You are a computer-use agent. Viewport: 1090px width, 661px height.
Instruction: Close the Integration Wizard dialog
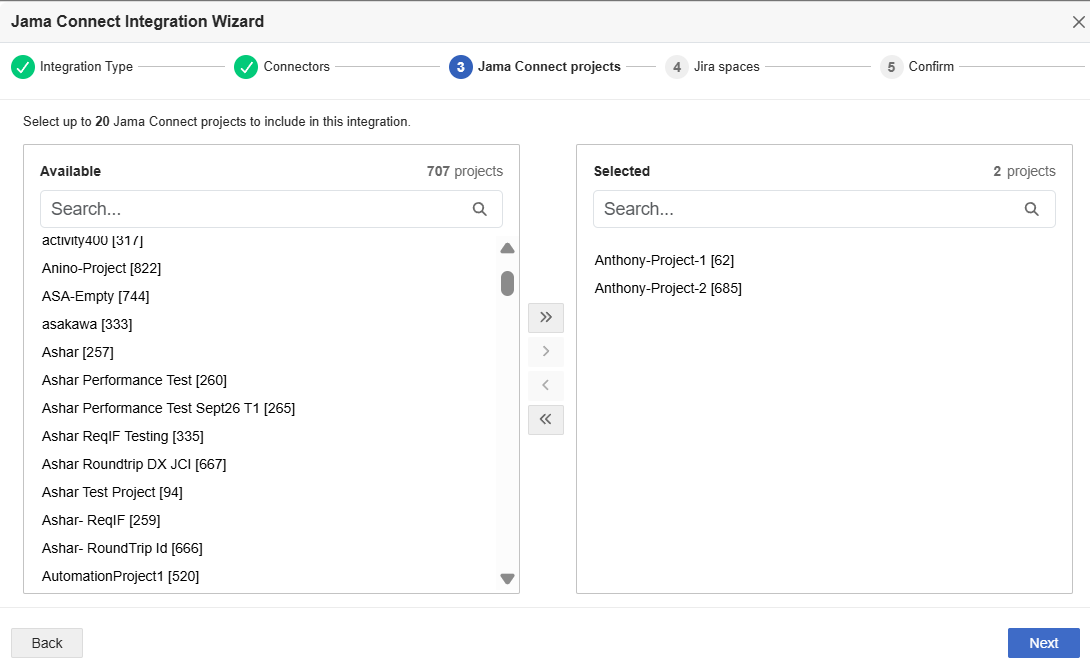point(1078,22)
